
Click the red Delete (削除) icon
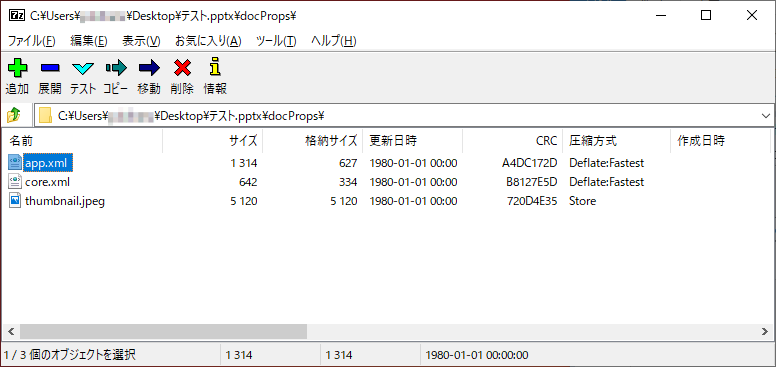(x=182, y=67)
